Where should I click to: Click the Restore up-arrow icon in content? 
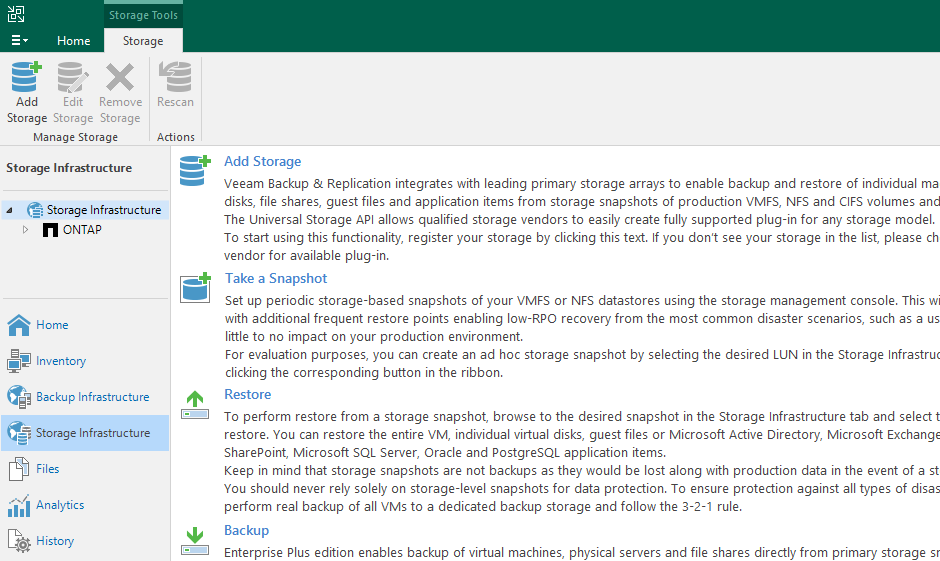point(195,405)
